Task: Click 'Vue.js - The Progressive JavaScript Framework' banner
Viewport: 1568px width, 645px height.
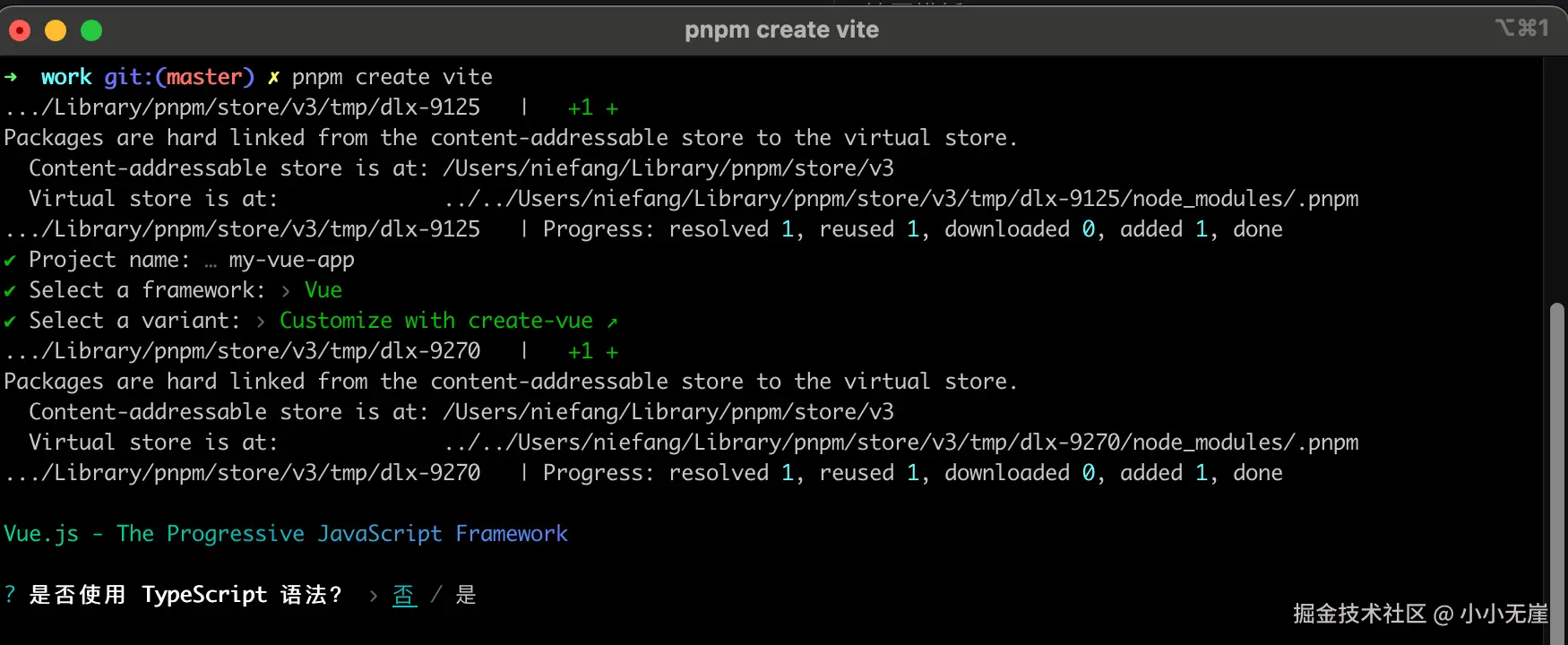Action: pos(286,534)
